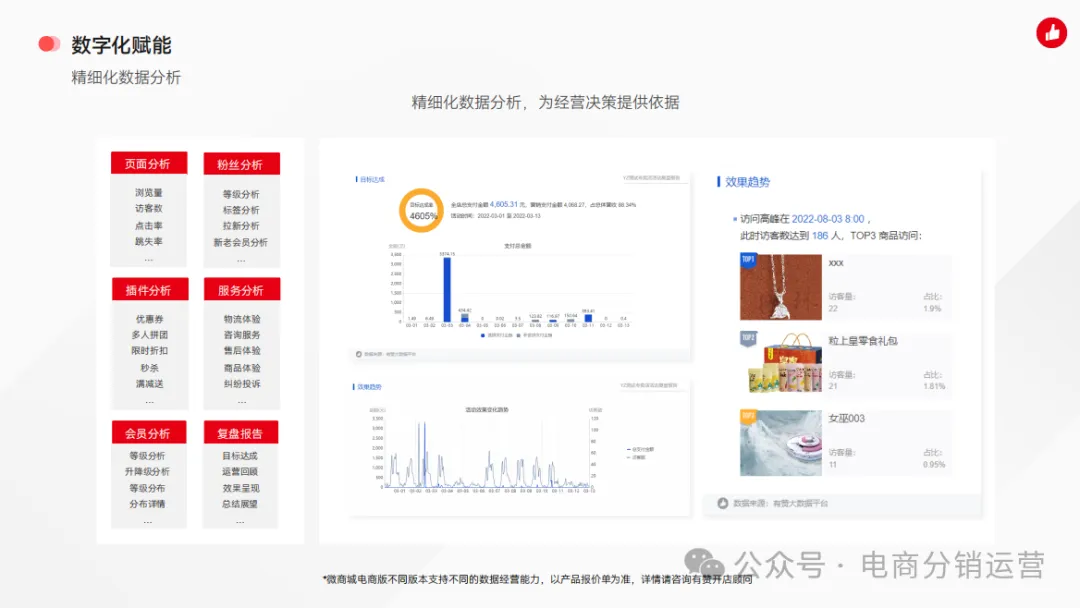The width and height of the screenshot is (1080, 608).
Task: Select 运营回顾 under 复盘报告
Action: [x=240, y=472]
